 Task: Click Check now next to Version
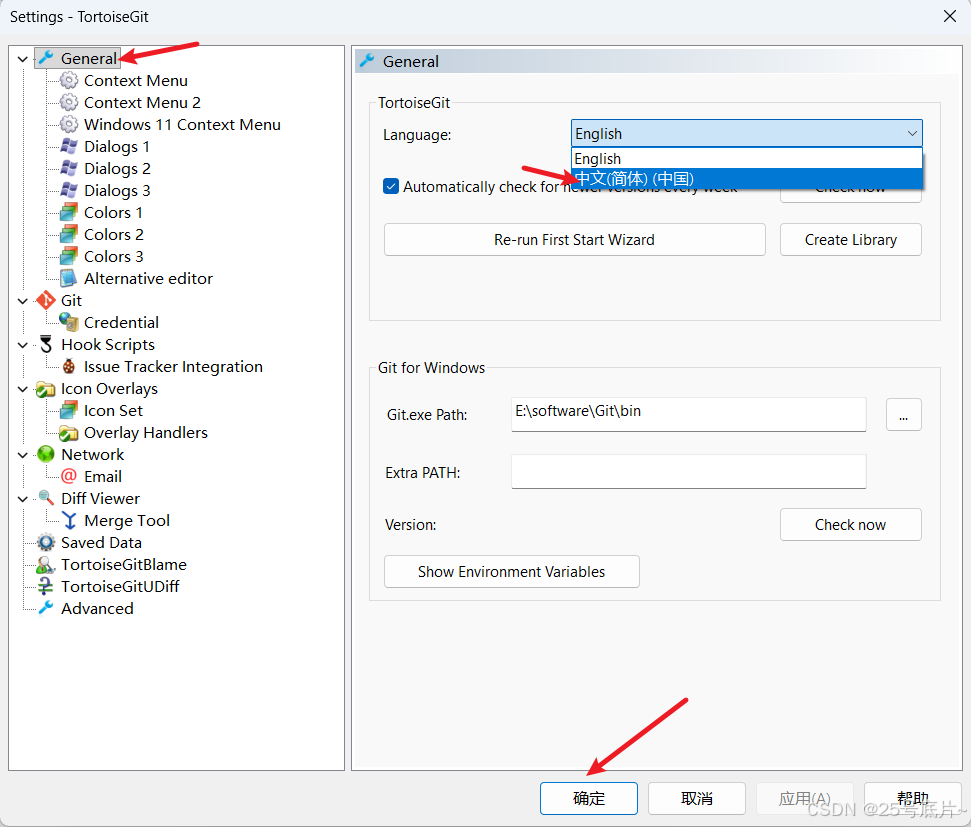[850, 525]
